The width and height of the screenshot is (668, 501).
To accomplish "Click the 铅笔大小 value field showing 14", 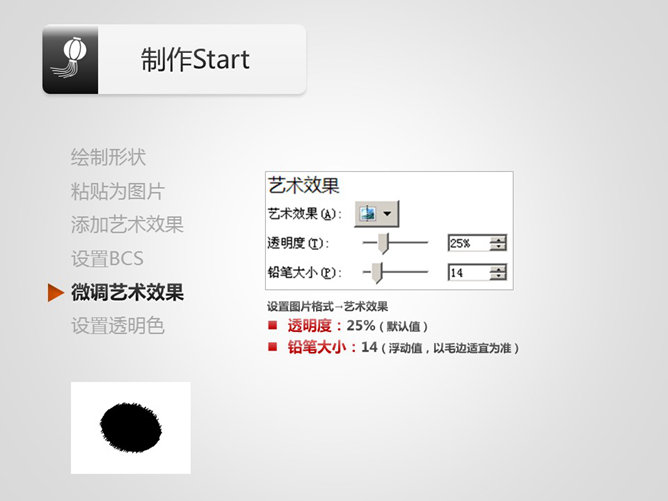I will 468,272.
